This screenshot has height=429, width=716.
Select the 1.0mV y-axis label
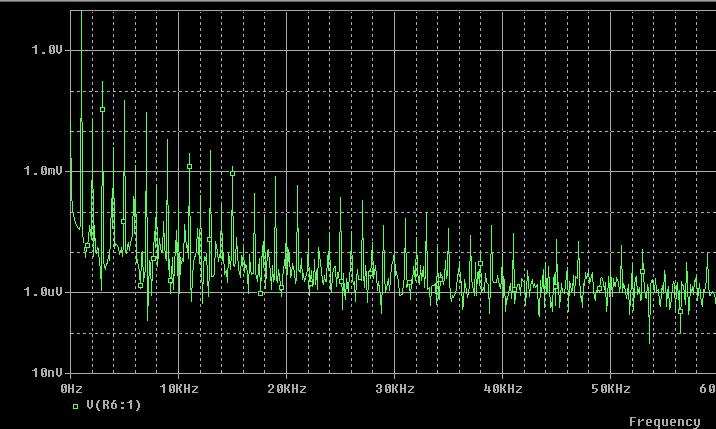[x=44, y=171]
